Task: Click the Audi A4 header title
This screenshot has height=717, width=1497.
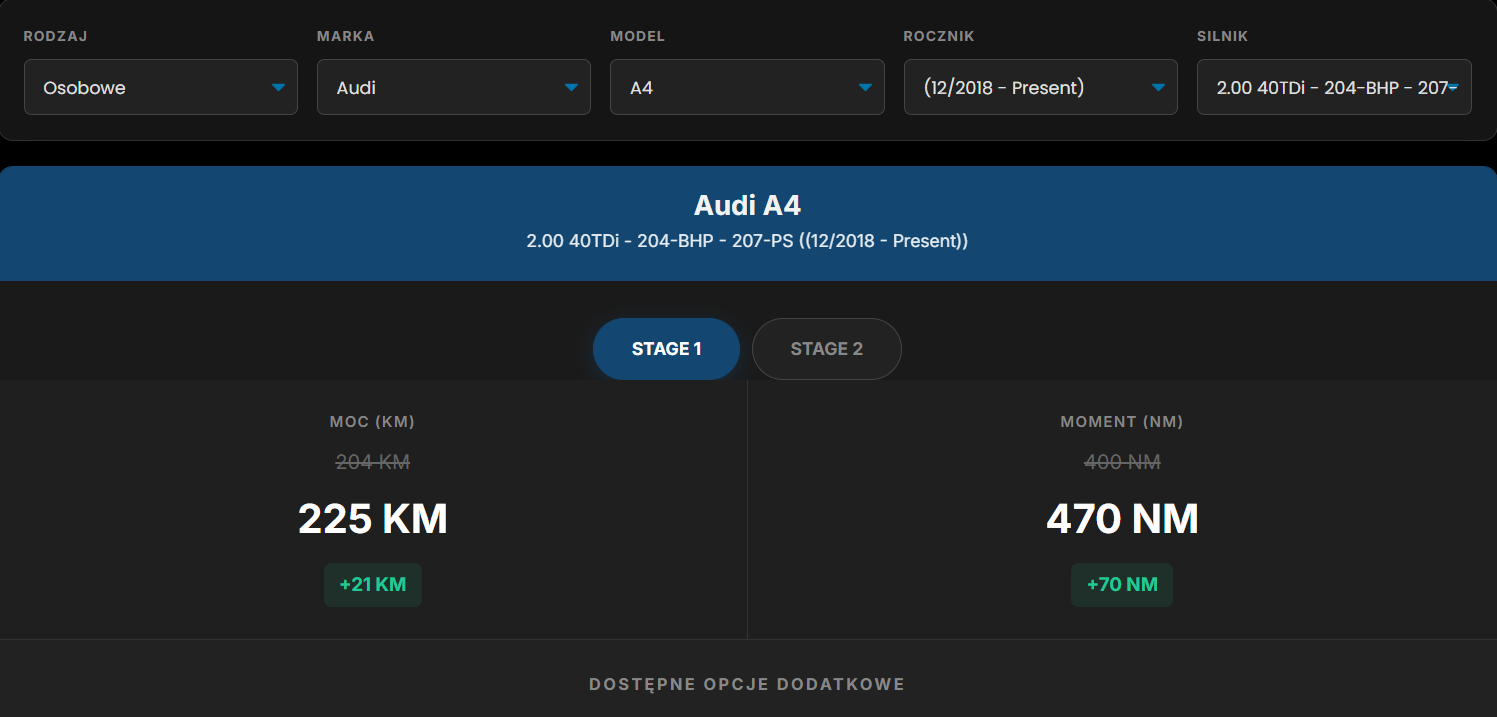Action: (x=747, y=204)
